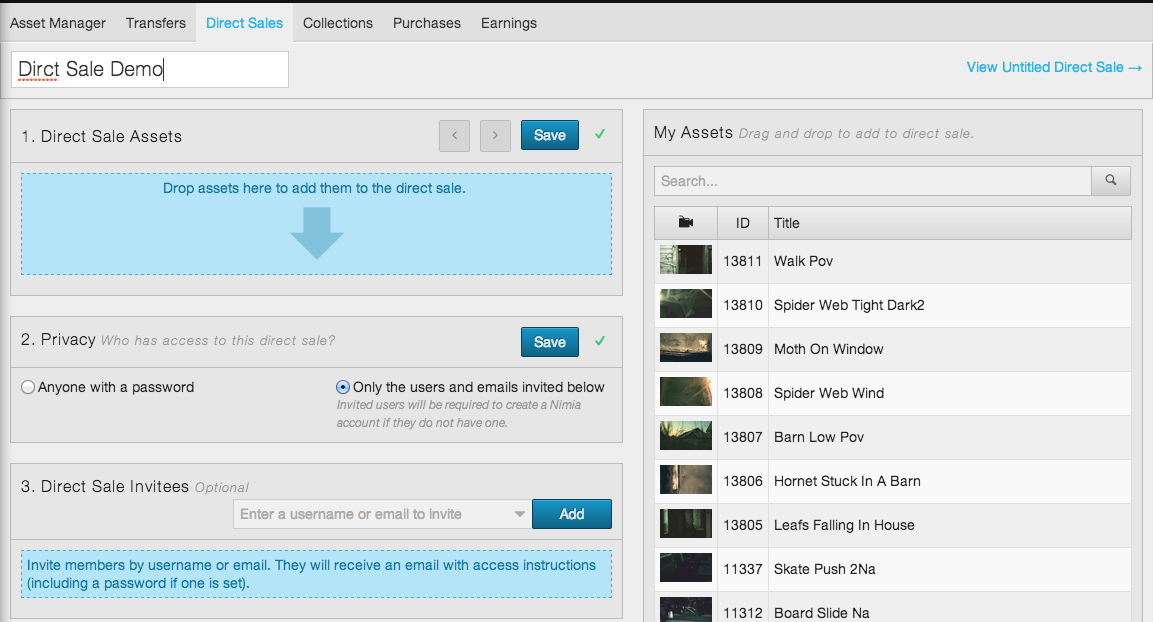Screen dimensions: 1153x622
Task: Click the My Assets search box
Action: coord(872,181)
